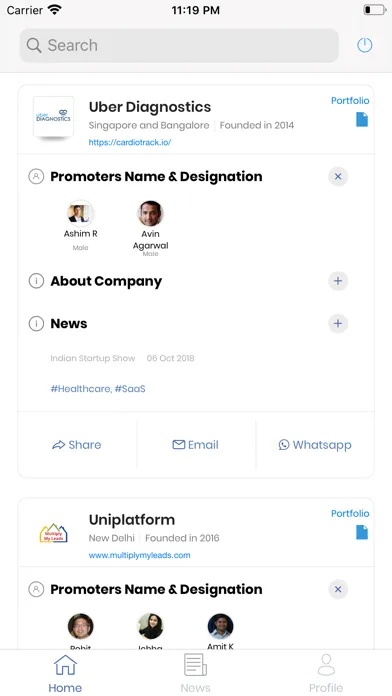View Amit K promoter photo
The height and width of the screenshot is (696, 392).
221,626
